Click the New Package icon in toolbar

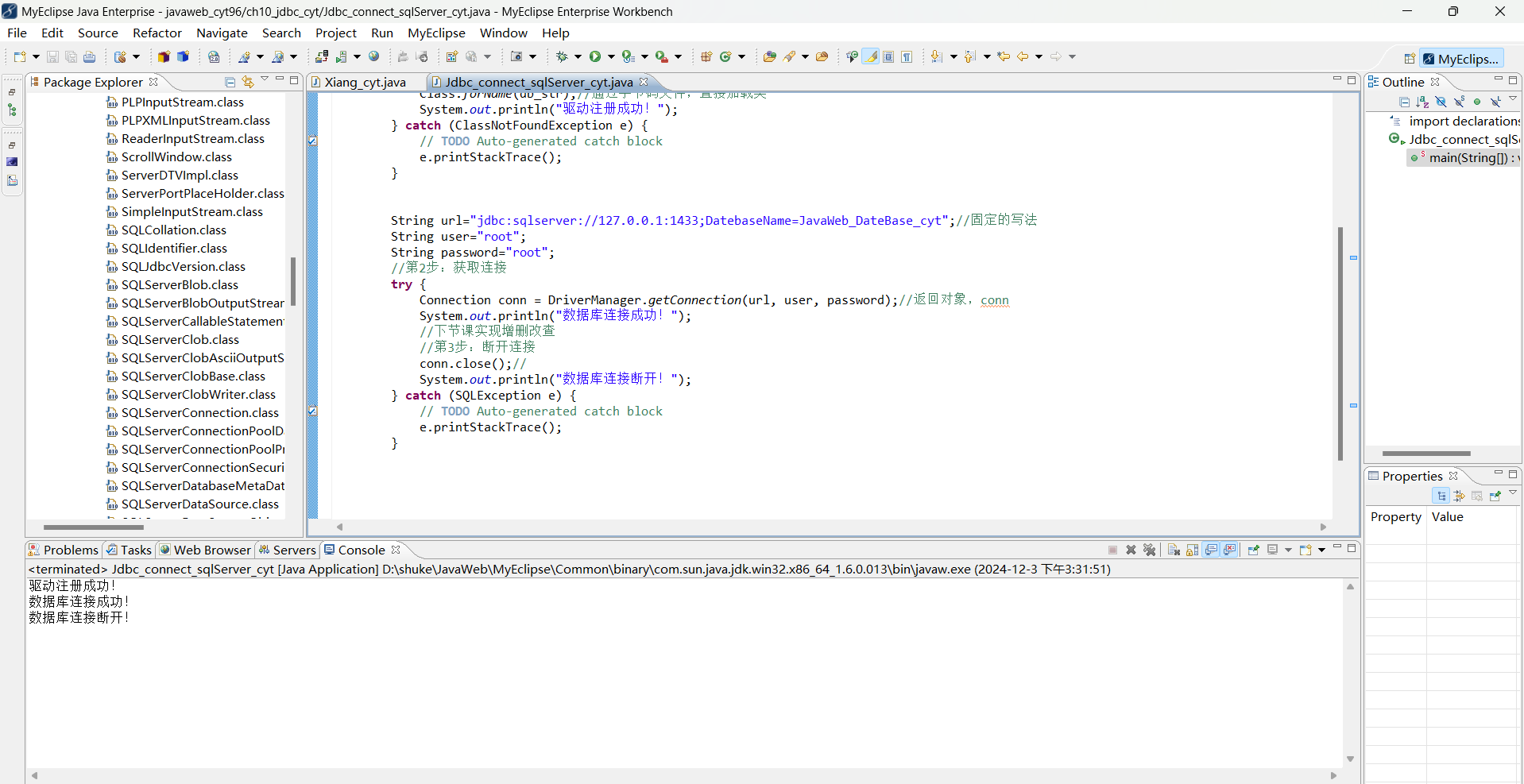tap(705, 56)
